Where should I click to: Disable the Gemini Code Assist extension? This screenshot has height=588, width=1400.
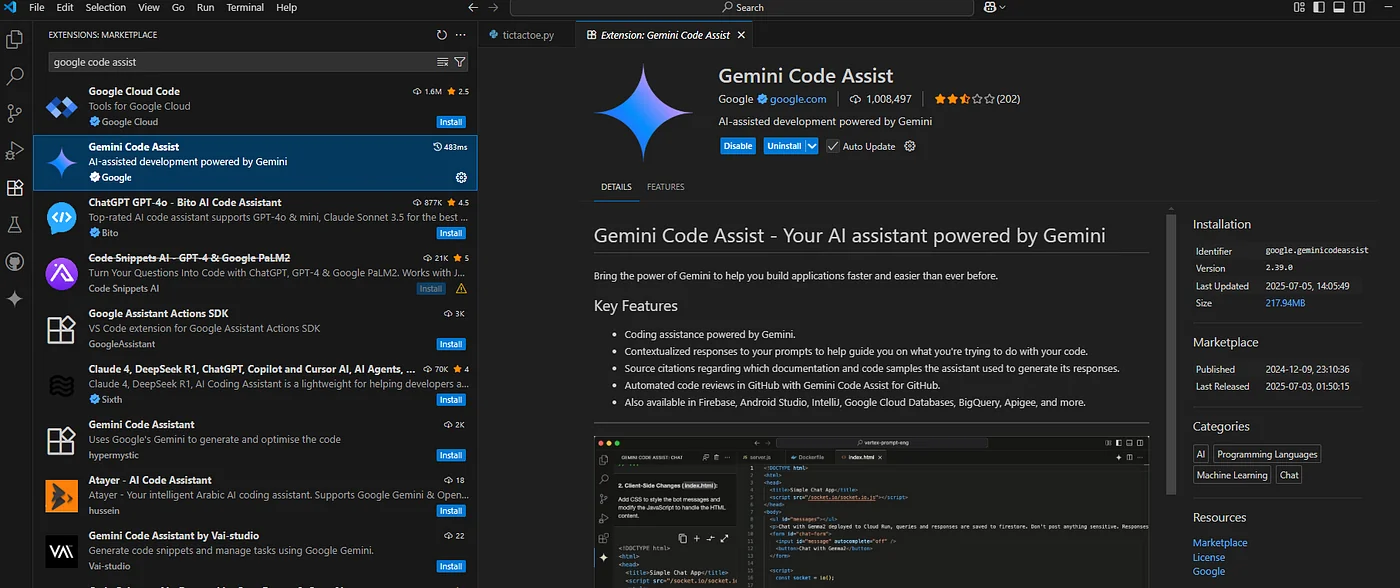point(737,146)
